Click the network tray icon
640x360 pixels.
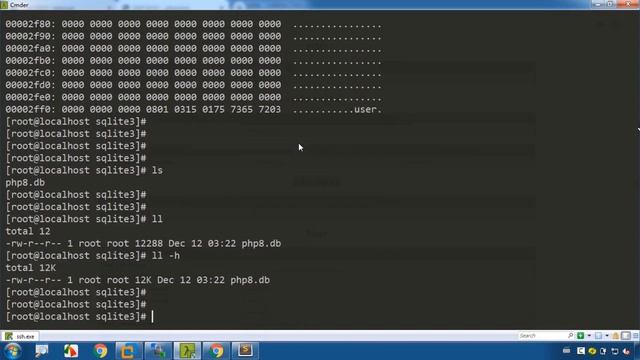click(615, 351)
